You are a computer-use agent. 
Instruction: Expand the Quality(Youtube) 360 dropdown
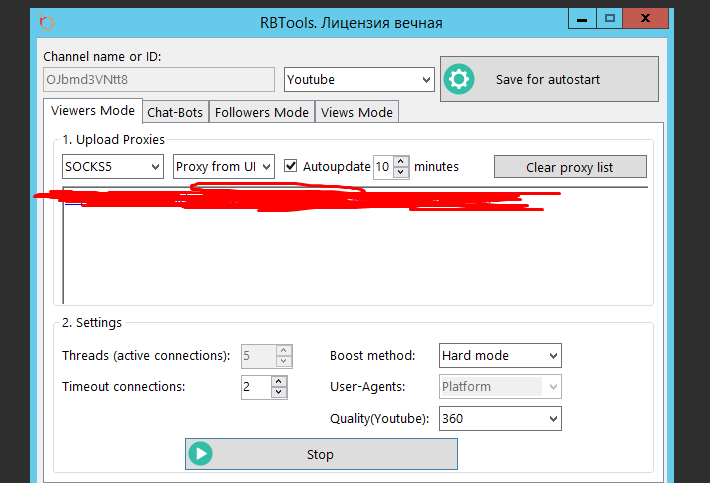click(500, 418)
